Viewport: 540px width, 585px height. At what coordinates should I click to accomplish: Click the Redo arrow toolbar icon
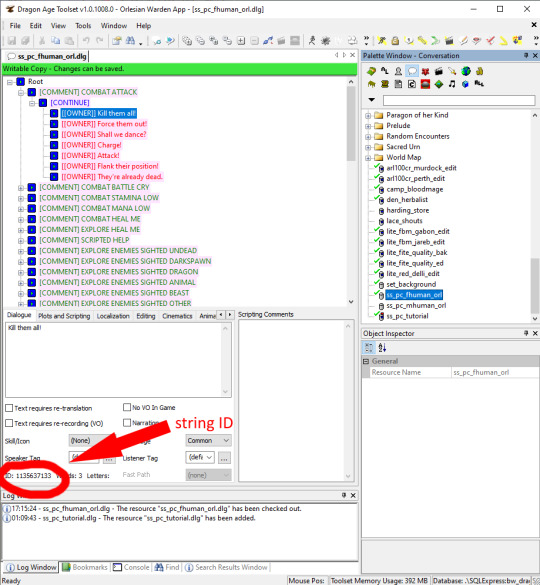[99, 41]
